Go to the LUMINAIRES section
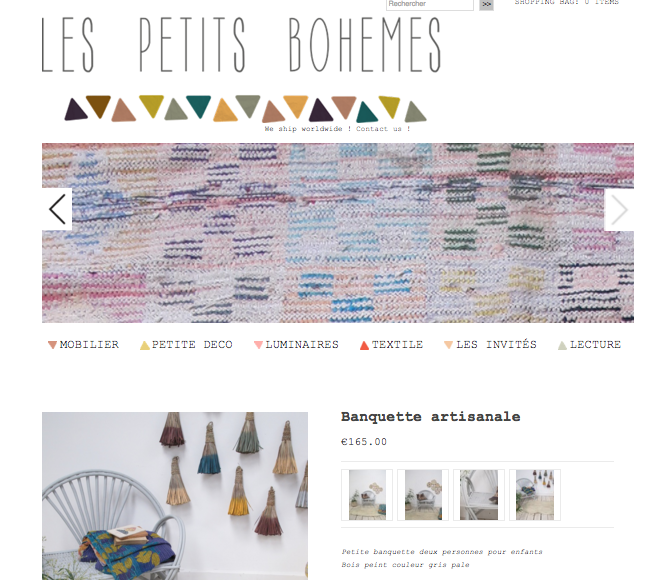This screenshot has width=656, height=580. point(302,345)
